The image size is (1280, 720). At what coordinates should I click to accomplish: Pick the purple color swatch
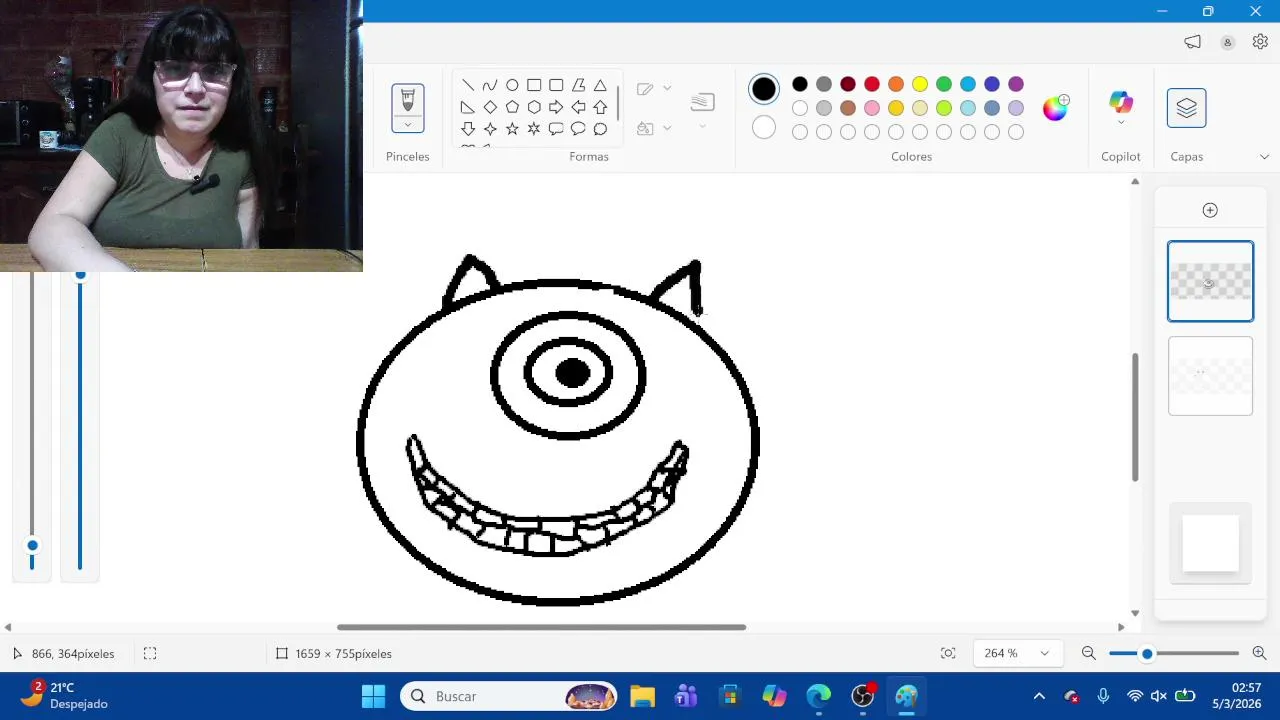pos(1016,84)
